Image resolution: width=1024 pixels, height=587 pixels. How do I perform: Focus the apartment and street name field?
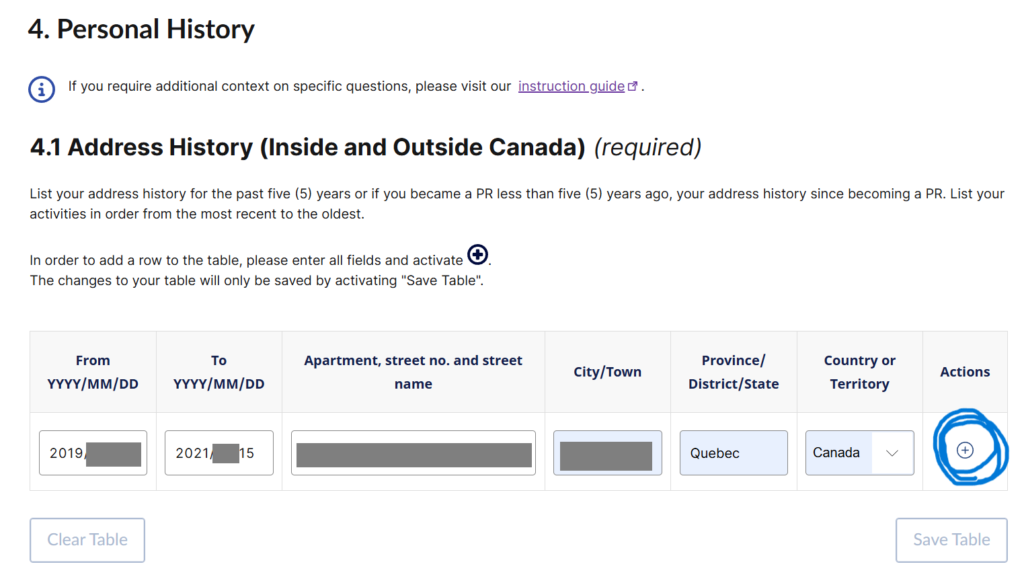[413, 453]
